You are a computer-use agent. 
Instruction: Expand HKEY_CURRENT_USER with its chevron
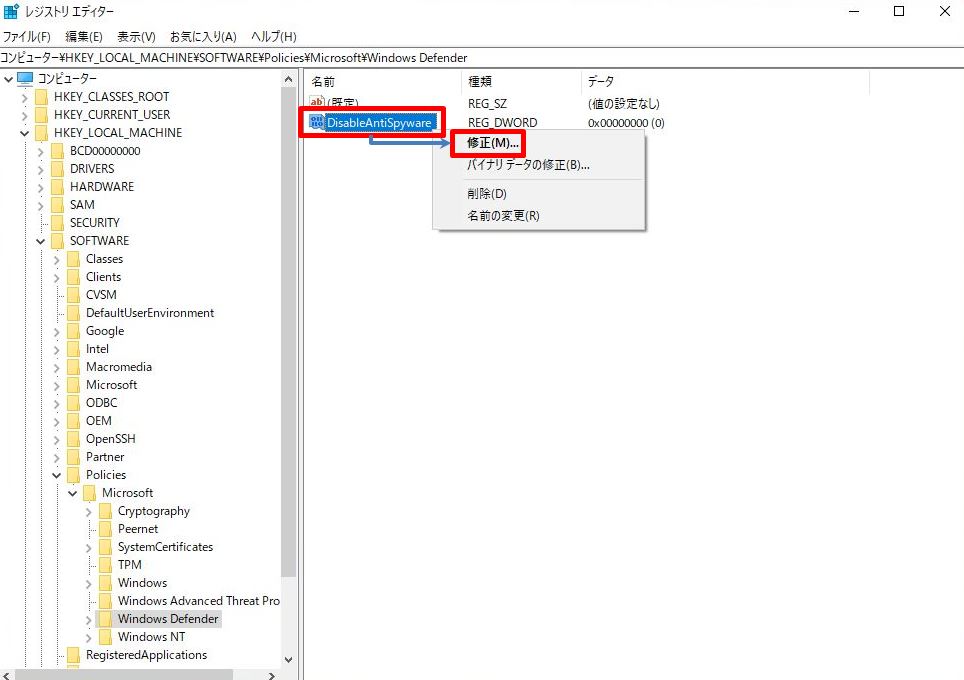pos(25,115)
